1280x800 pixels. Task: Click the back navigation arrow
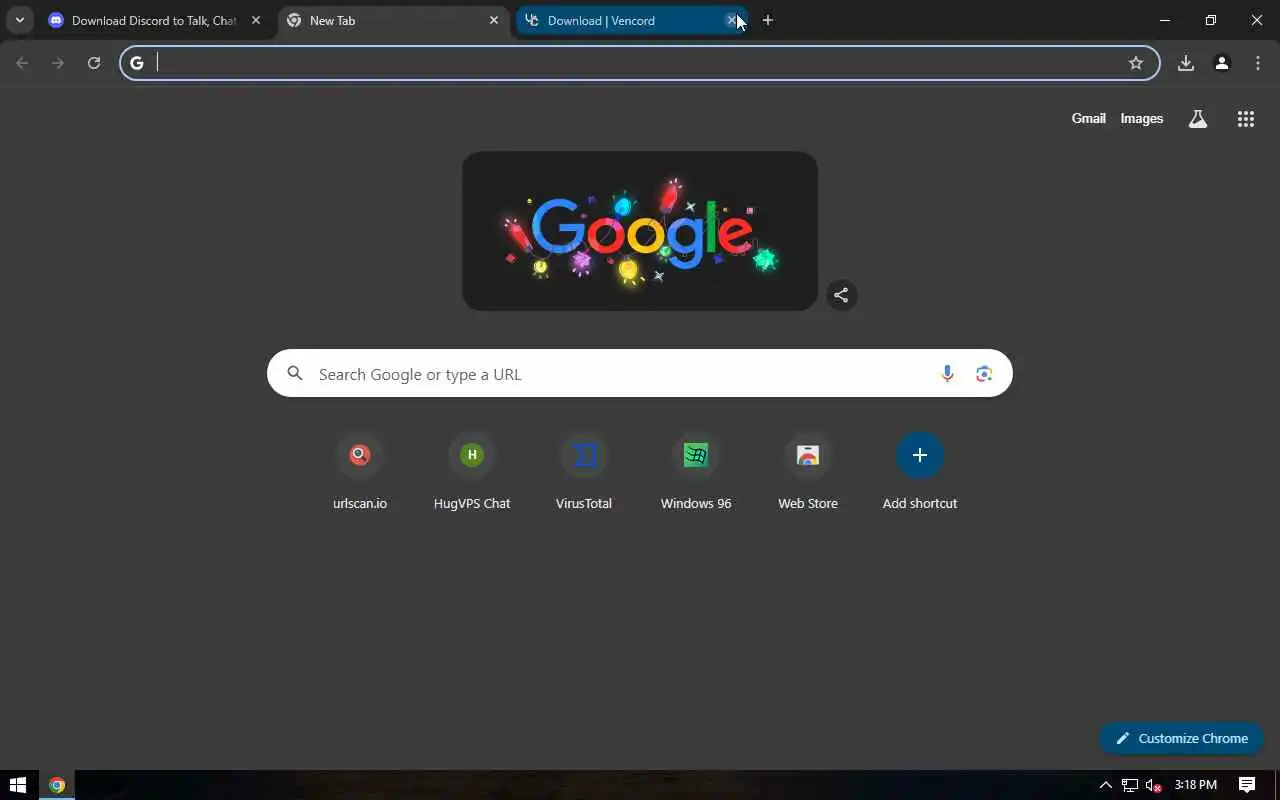pyautogui.click(x=22, y=63)
